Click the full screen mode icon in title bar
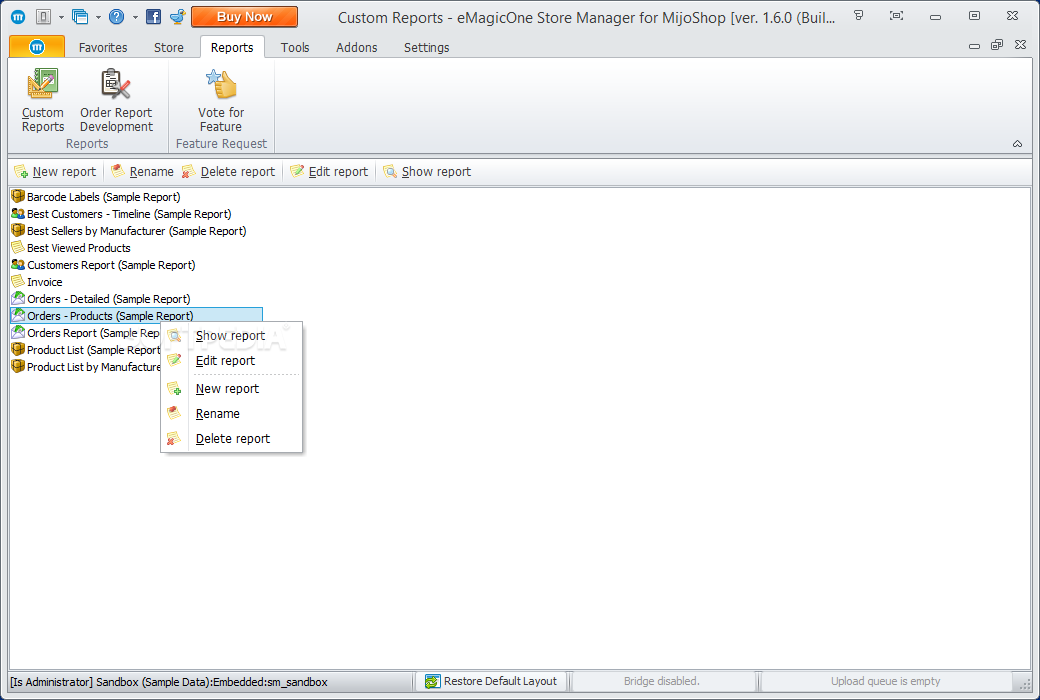This screenshot has width=1040, height=700. point(896,15)
